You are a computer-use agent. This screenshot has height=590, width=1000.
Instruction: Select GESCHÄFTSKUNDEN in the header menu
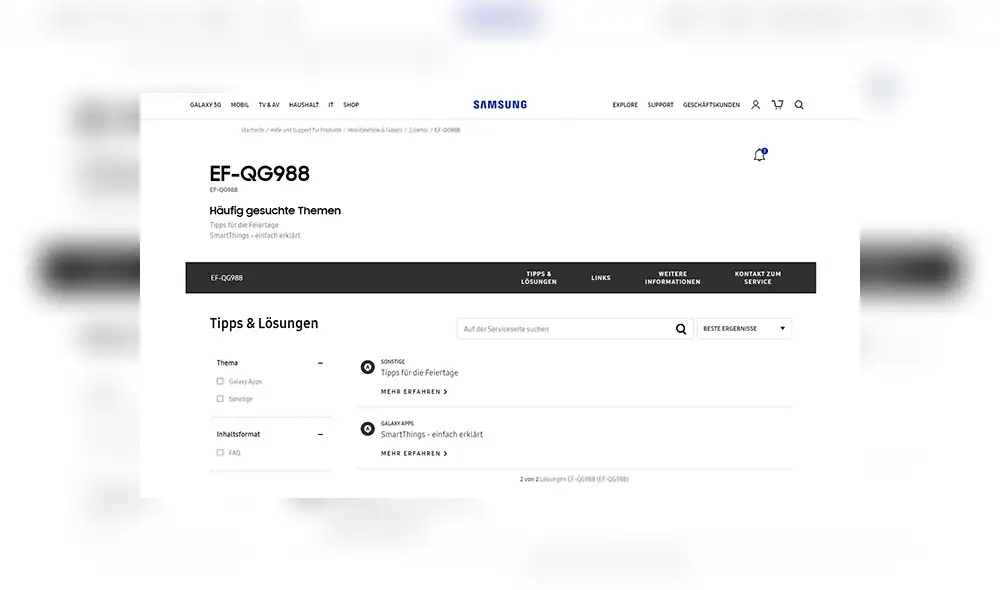click(711, 104)
